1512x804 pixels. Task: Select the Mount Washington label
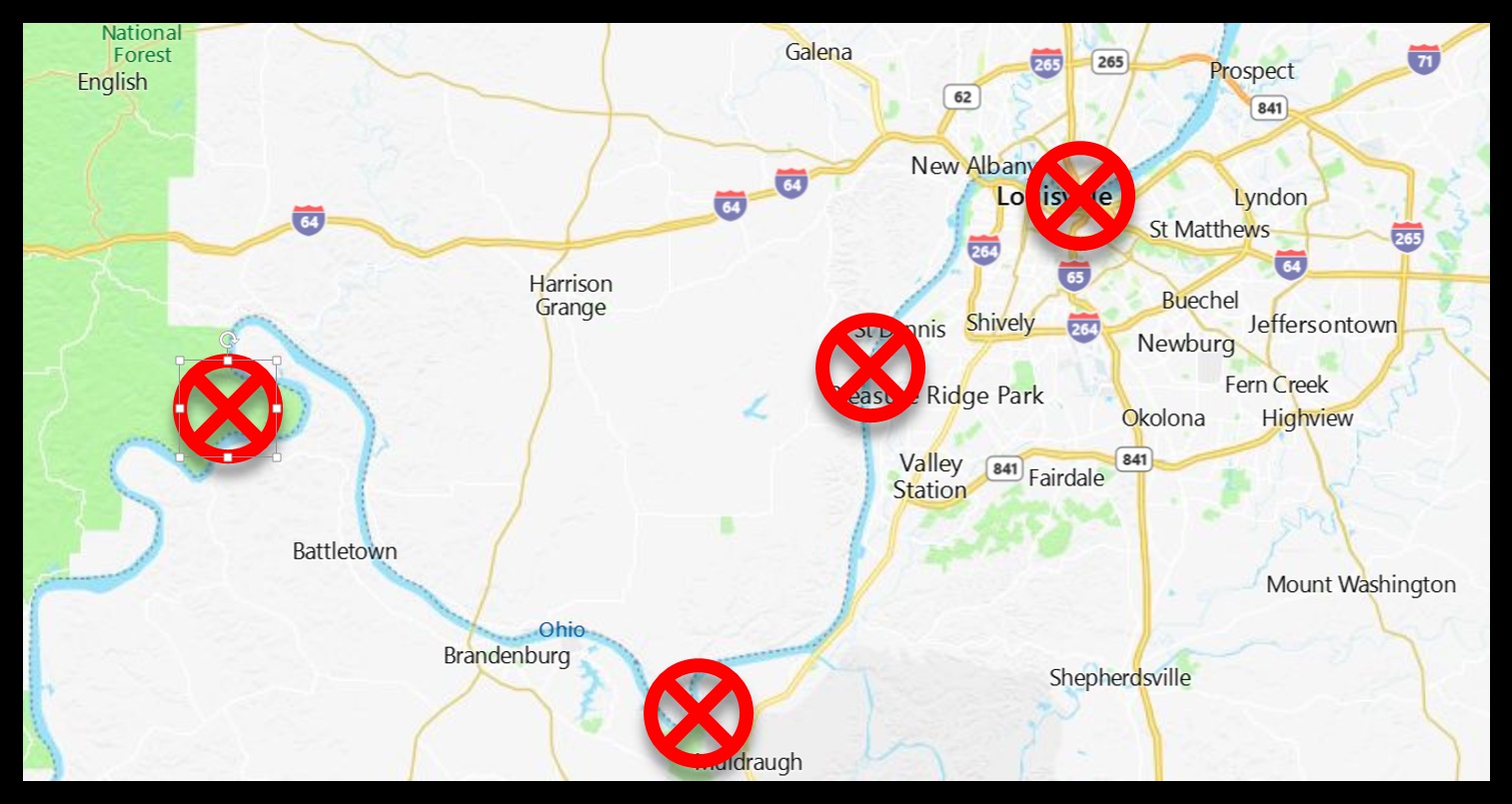tap(1361, 585)
